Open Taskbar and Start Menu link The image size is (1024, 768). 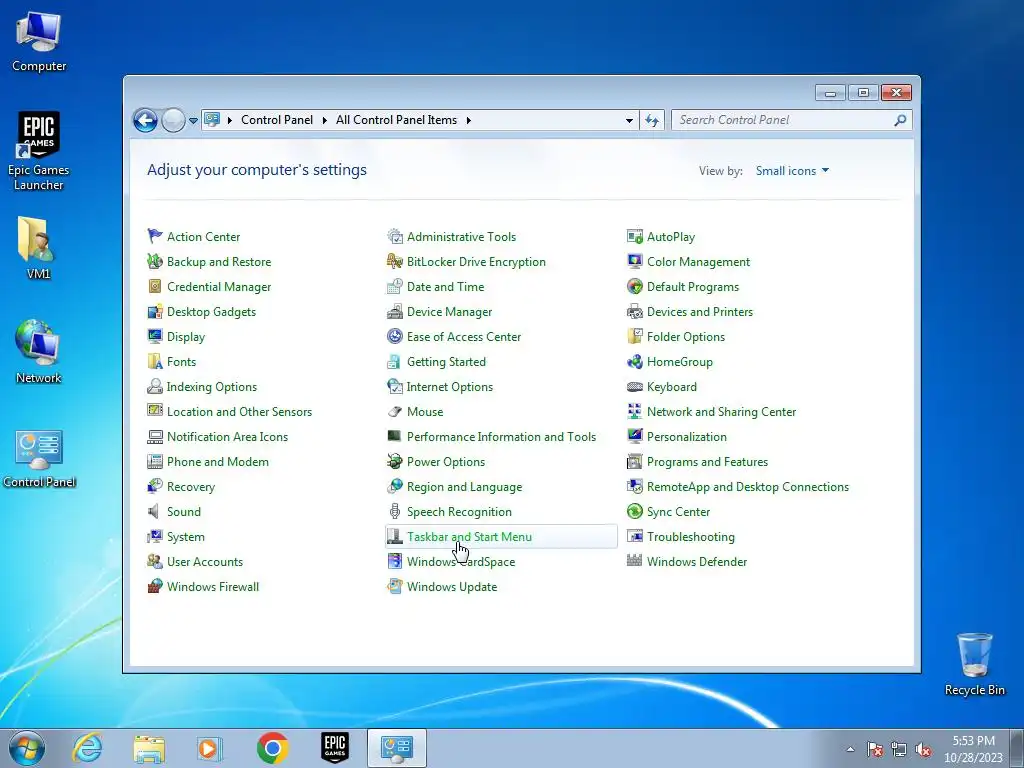coord(469,537)
